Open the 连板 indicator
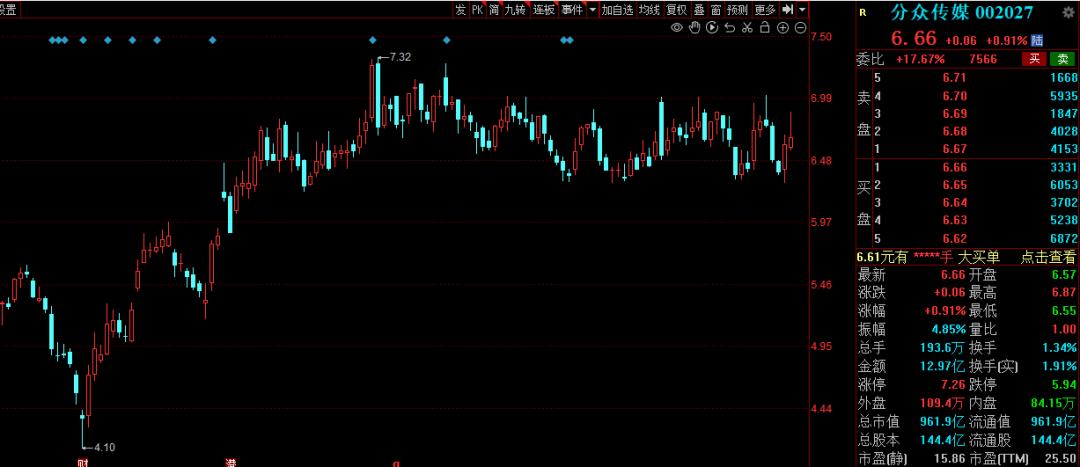 [543, 10]
